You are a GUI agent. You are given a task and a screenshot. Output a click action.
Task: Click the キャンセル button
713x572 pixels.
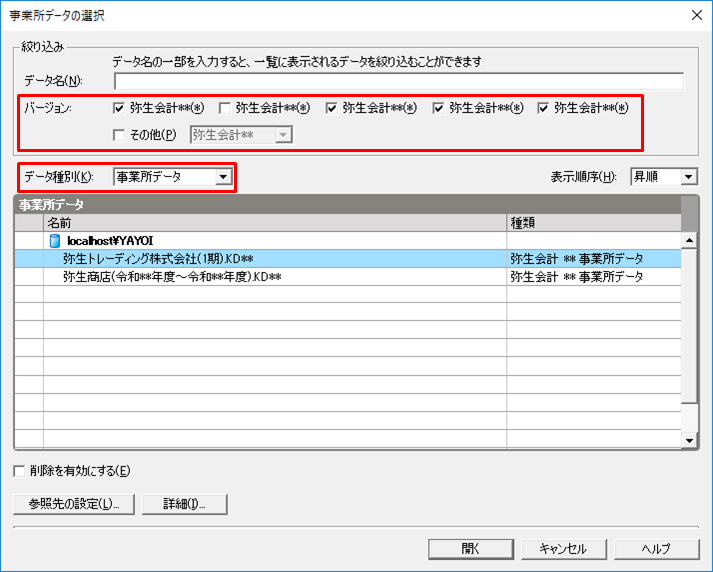[x=563, y=549]
